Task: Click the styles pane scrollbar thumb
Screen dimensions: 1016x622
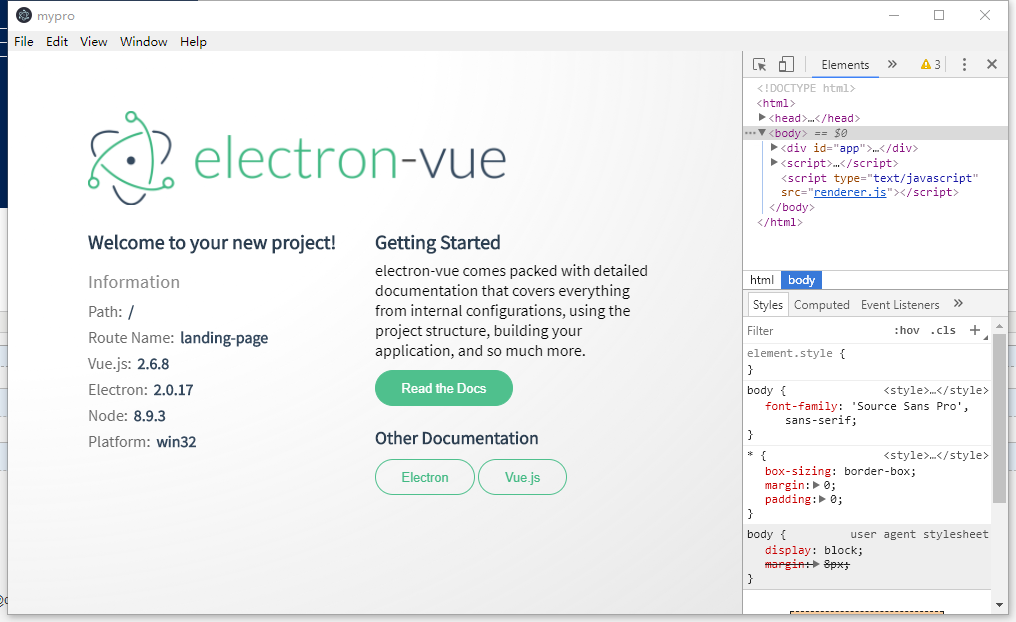Action: pyautogui.click(x=999, y=418)
